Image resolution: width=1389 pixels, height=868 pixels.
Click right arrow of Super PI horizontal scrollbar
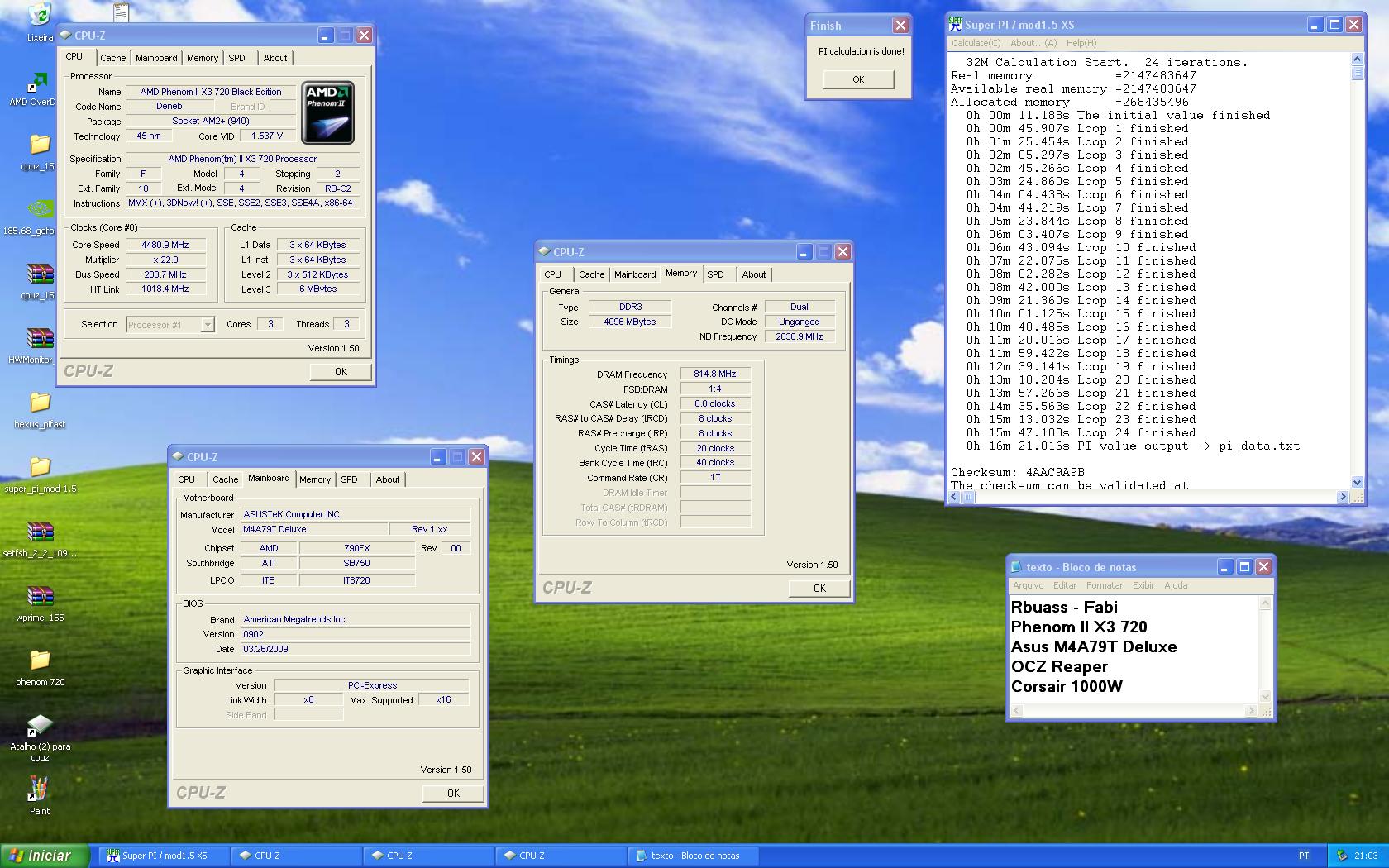[1343, 497]
